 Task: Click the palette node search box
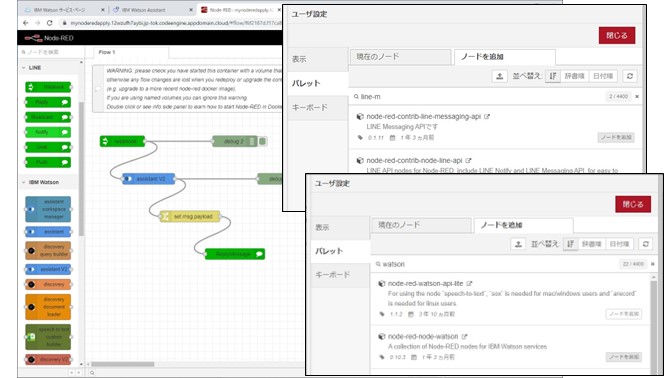point(51,52)
